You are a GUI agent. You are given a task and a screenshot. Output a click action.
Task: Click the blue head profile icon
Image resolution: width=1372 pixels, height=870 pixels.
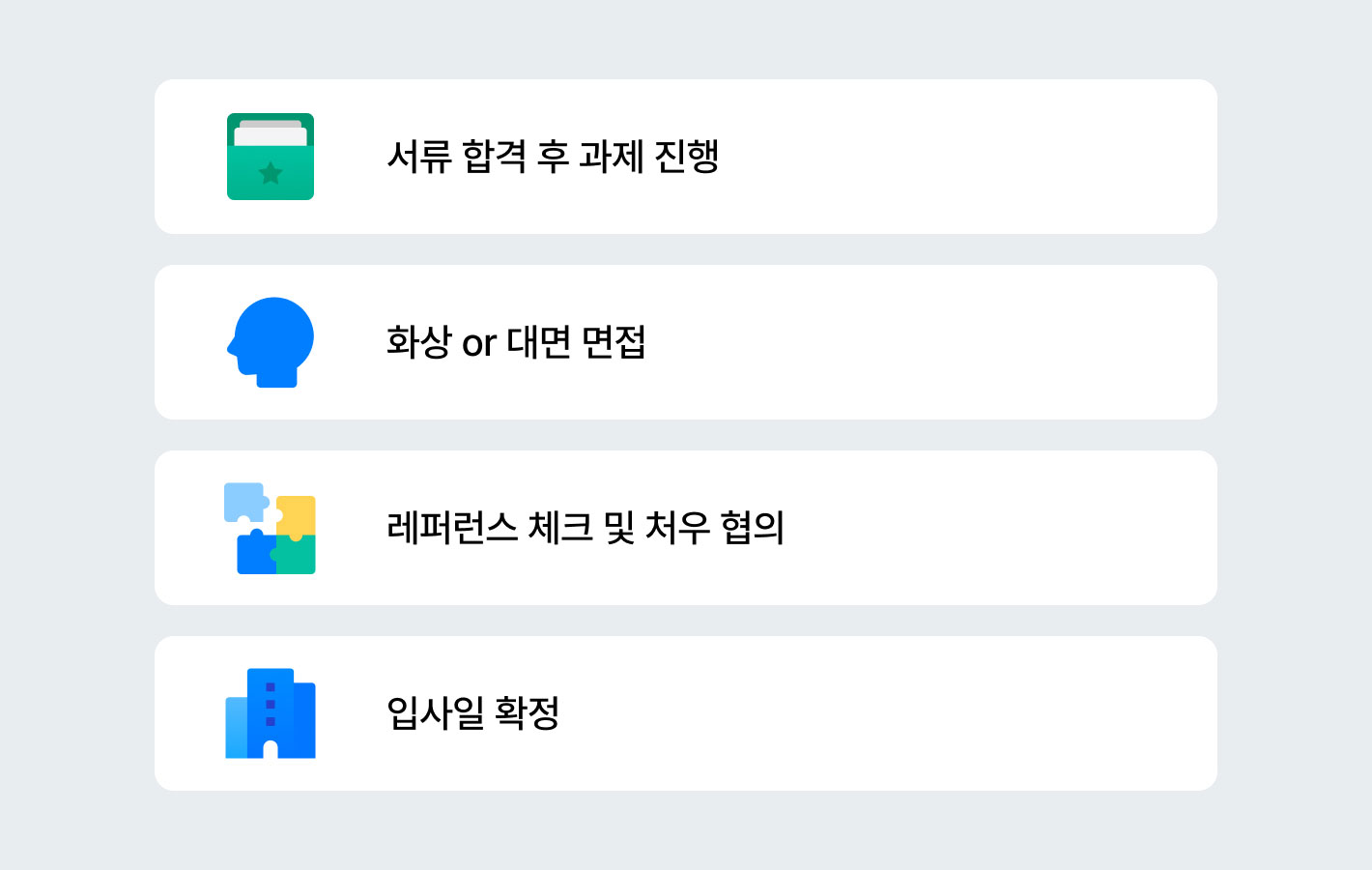[x=271, y=342]
